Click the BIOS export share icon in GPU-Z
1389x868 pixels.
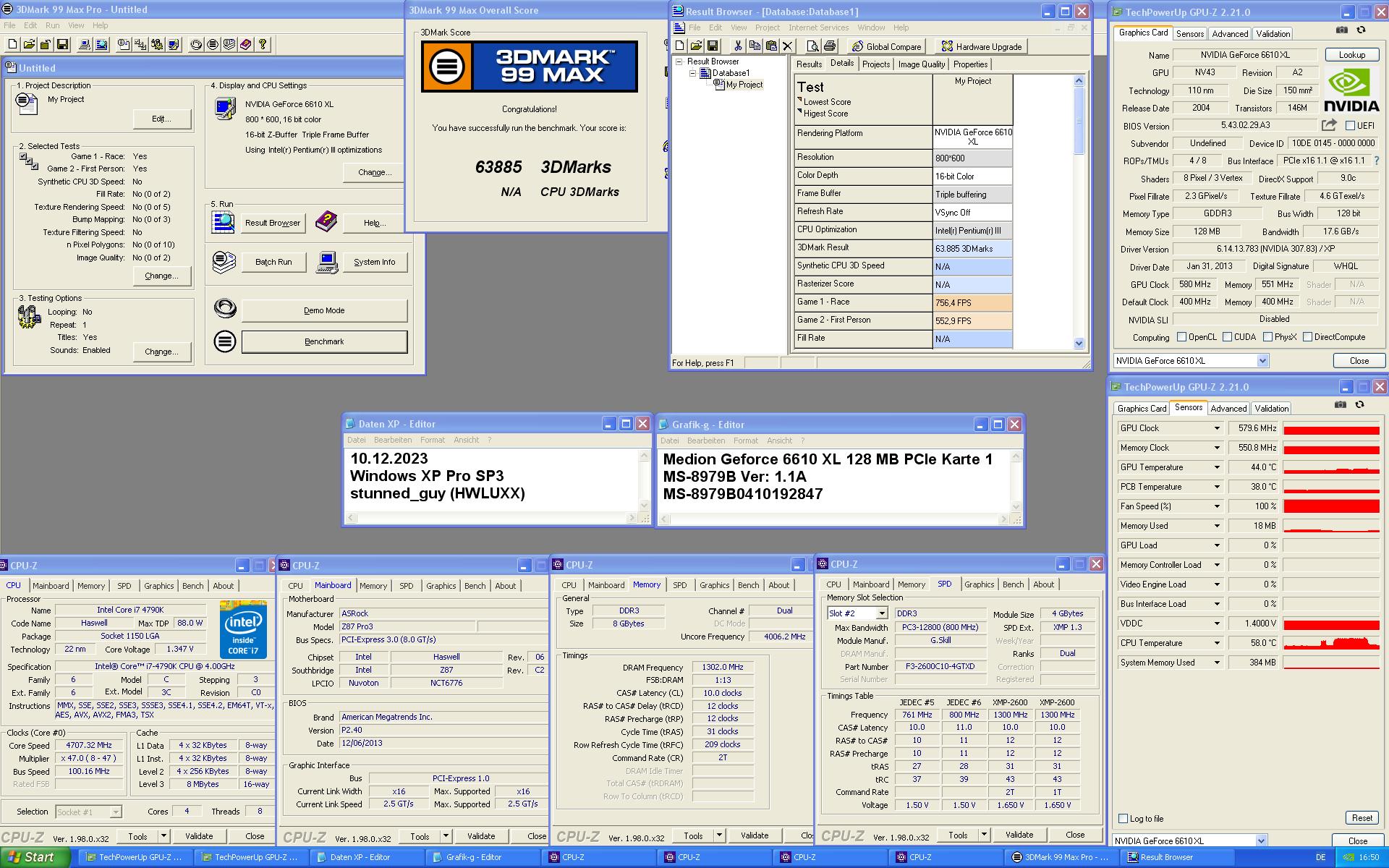[1329, 125]
